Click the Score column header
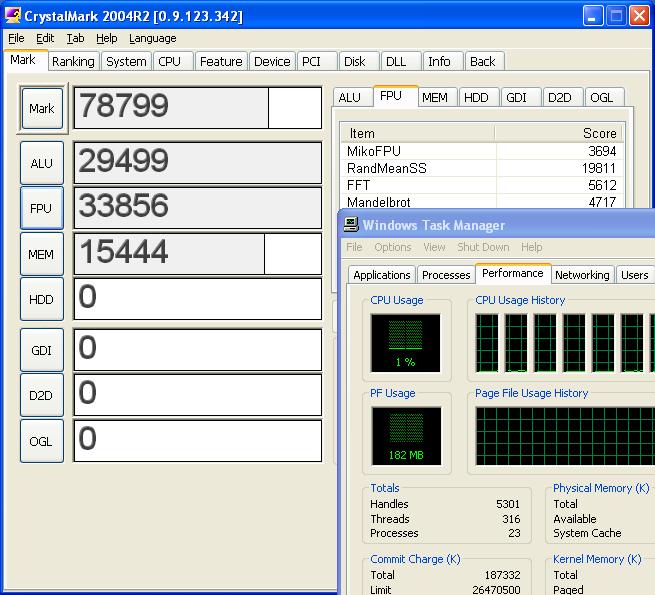 559,133
